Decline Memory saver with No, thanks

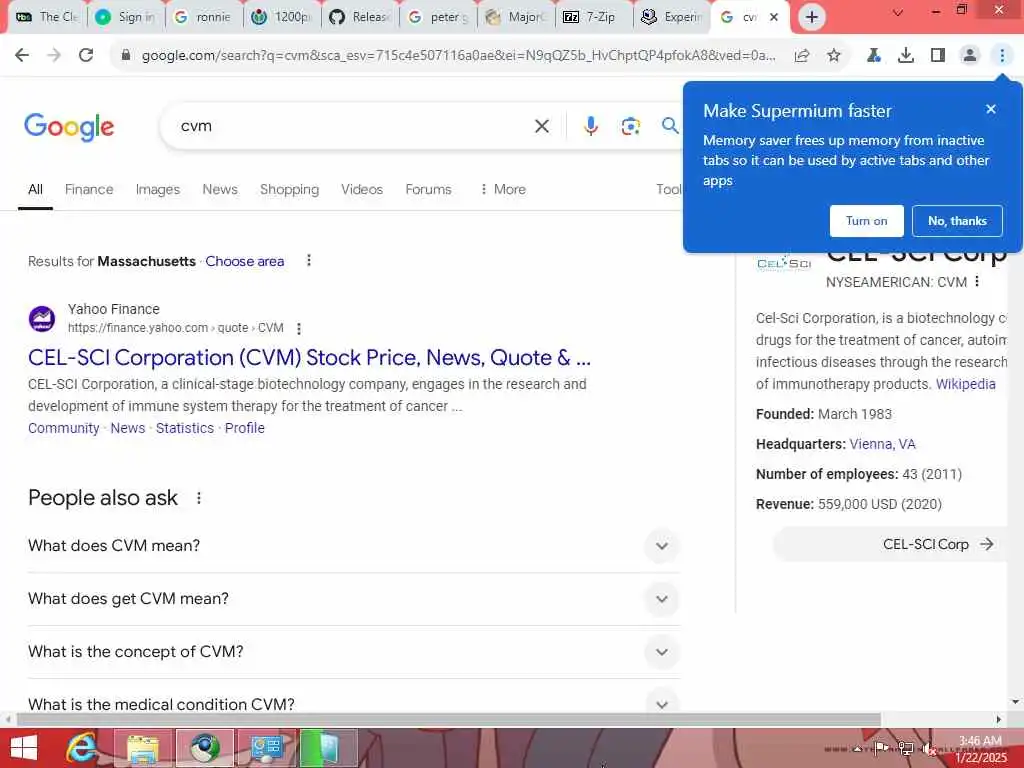tap(957, 221)
